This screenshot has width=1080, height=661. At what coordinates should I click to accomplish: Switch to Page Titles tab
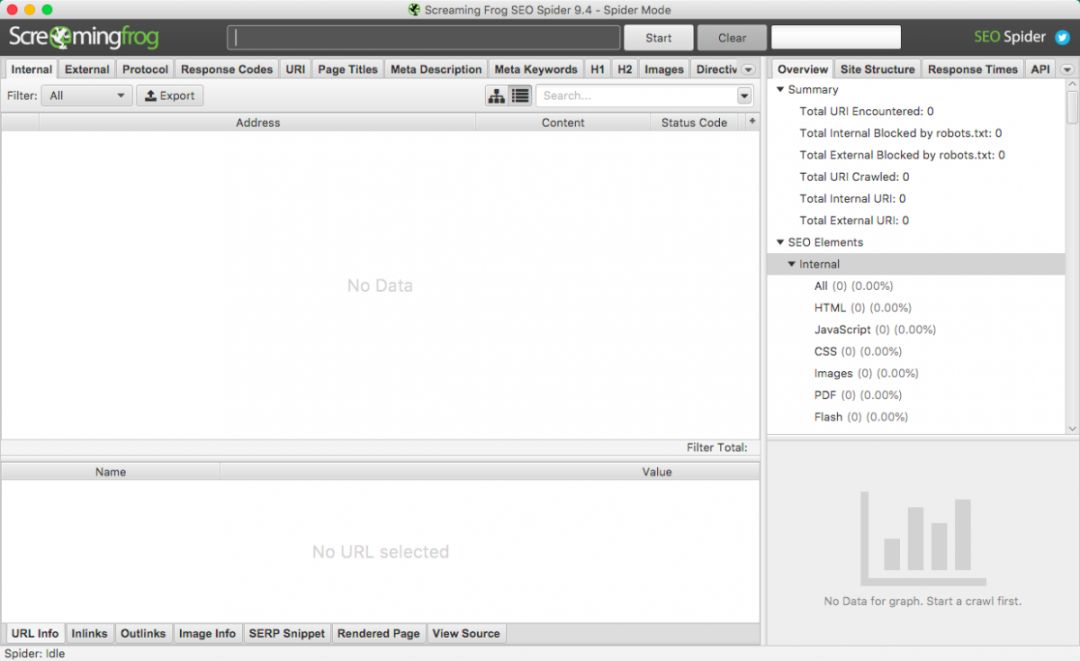coord(348,70)
